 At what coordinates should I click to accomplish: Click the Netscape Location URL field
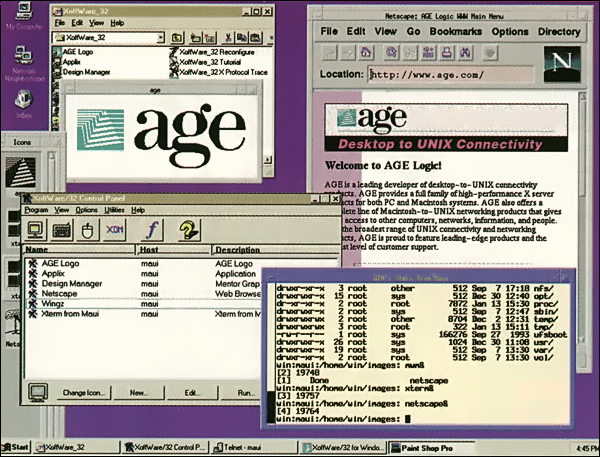(451, 75)
